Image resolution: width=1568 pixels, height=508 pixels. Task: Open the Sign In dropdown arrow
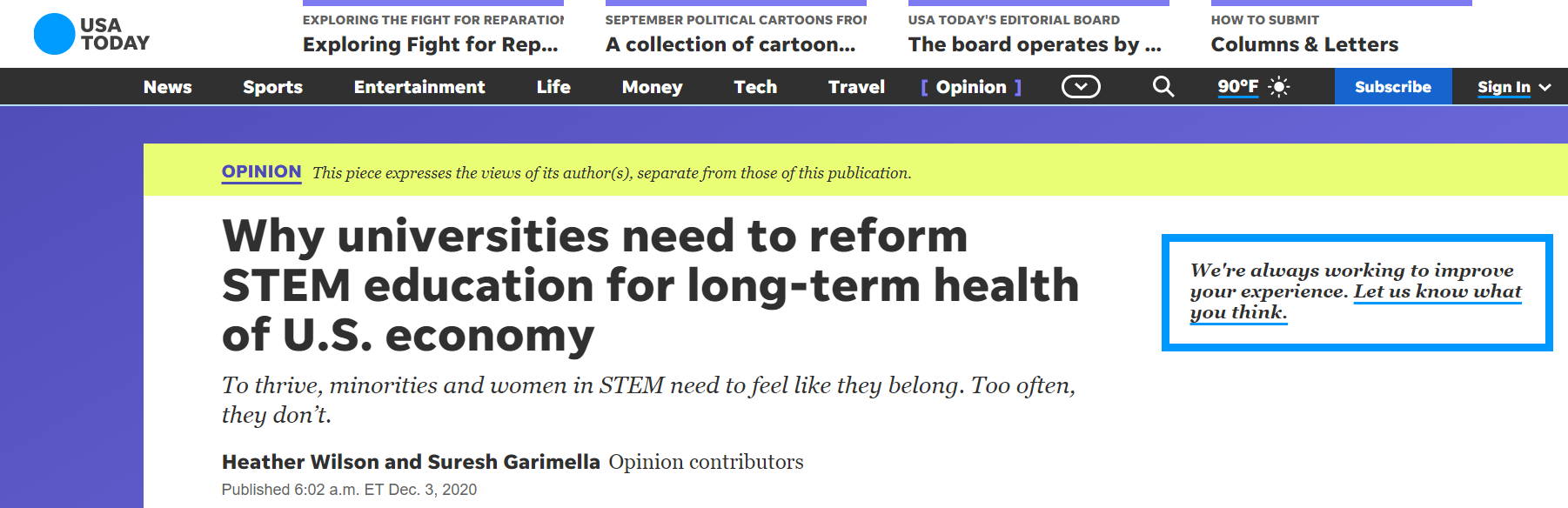point(1545,87)
